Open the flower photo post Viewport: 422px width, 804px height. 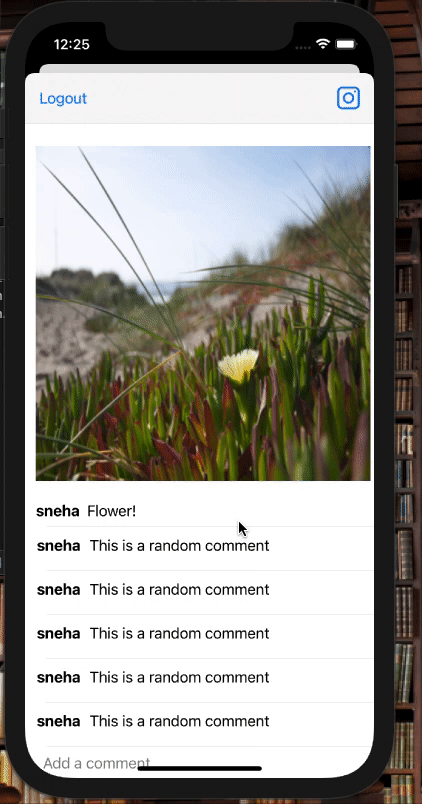tap(203, 313)
